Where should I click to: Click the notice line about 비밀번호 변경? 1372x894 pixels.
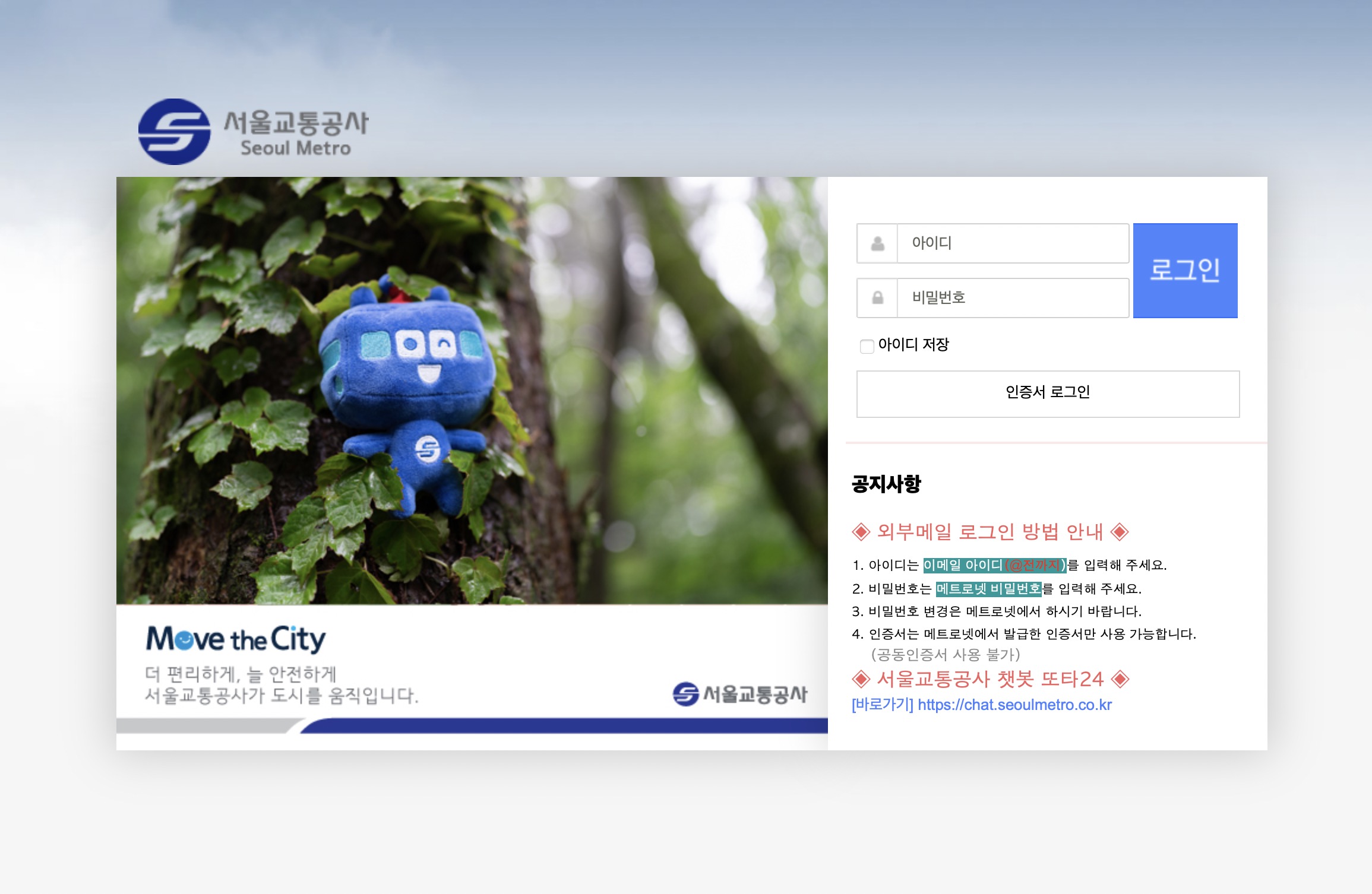click(997, 611)
